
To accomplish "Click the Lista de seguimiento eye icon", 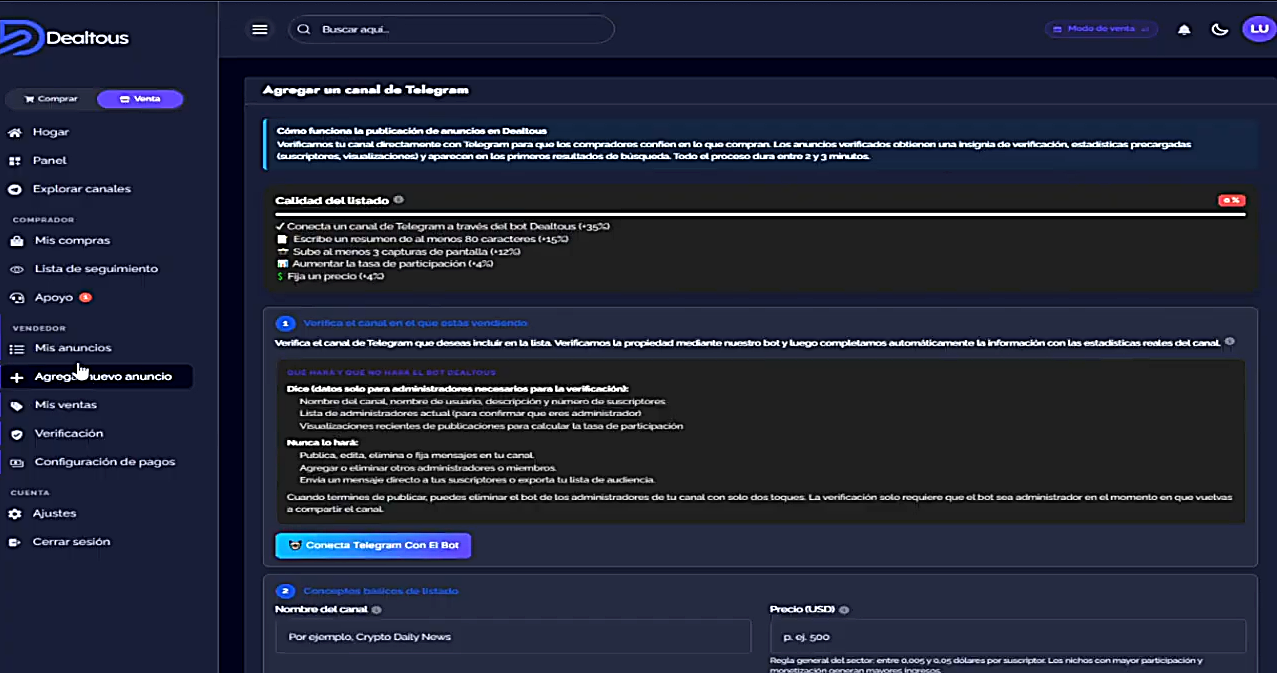I will 15,269.
